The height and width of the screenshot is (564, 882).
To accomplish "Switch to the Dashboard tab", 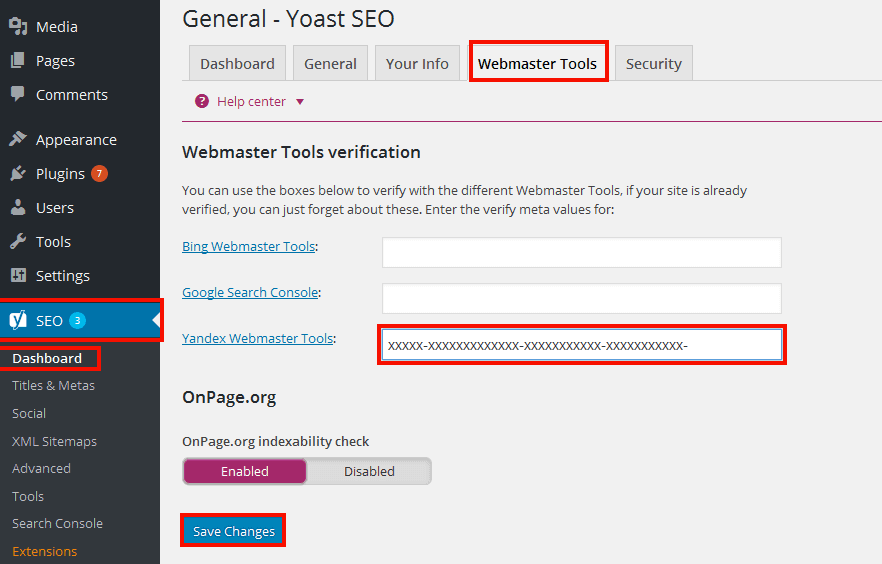I will click(237, 64).
